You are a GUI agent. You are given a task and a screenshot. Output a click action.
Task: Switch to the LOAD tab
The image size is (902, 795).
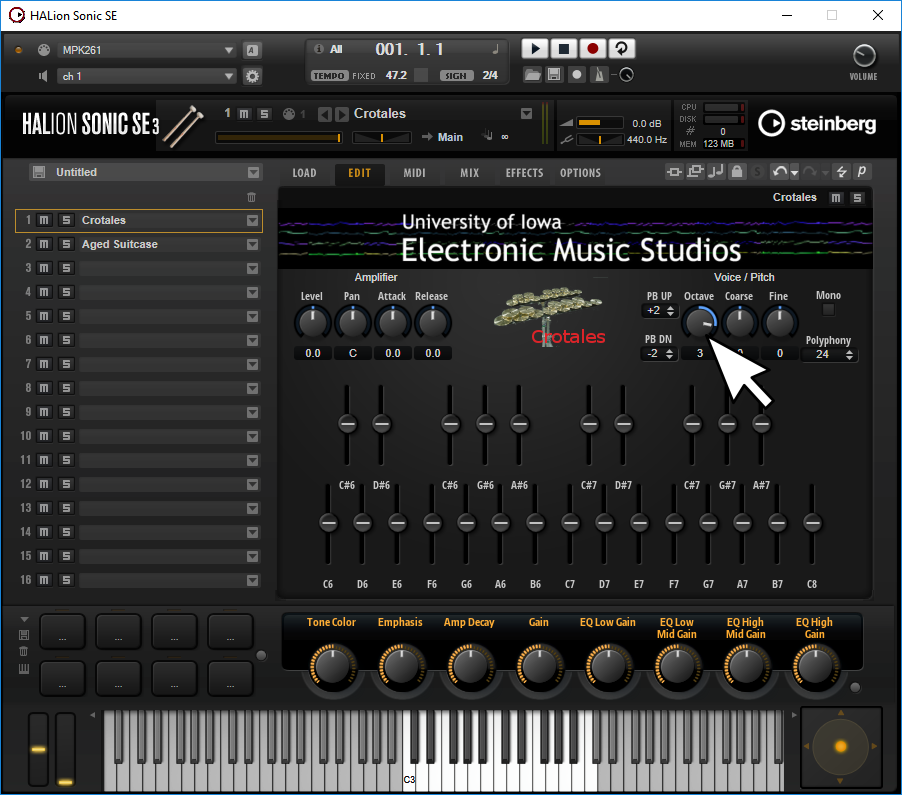[304, 173]
